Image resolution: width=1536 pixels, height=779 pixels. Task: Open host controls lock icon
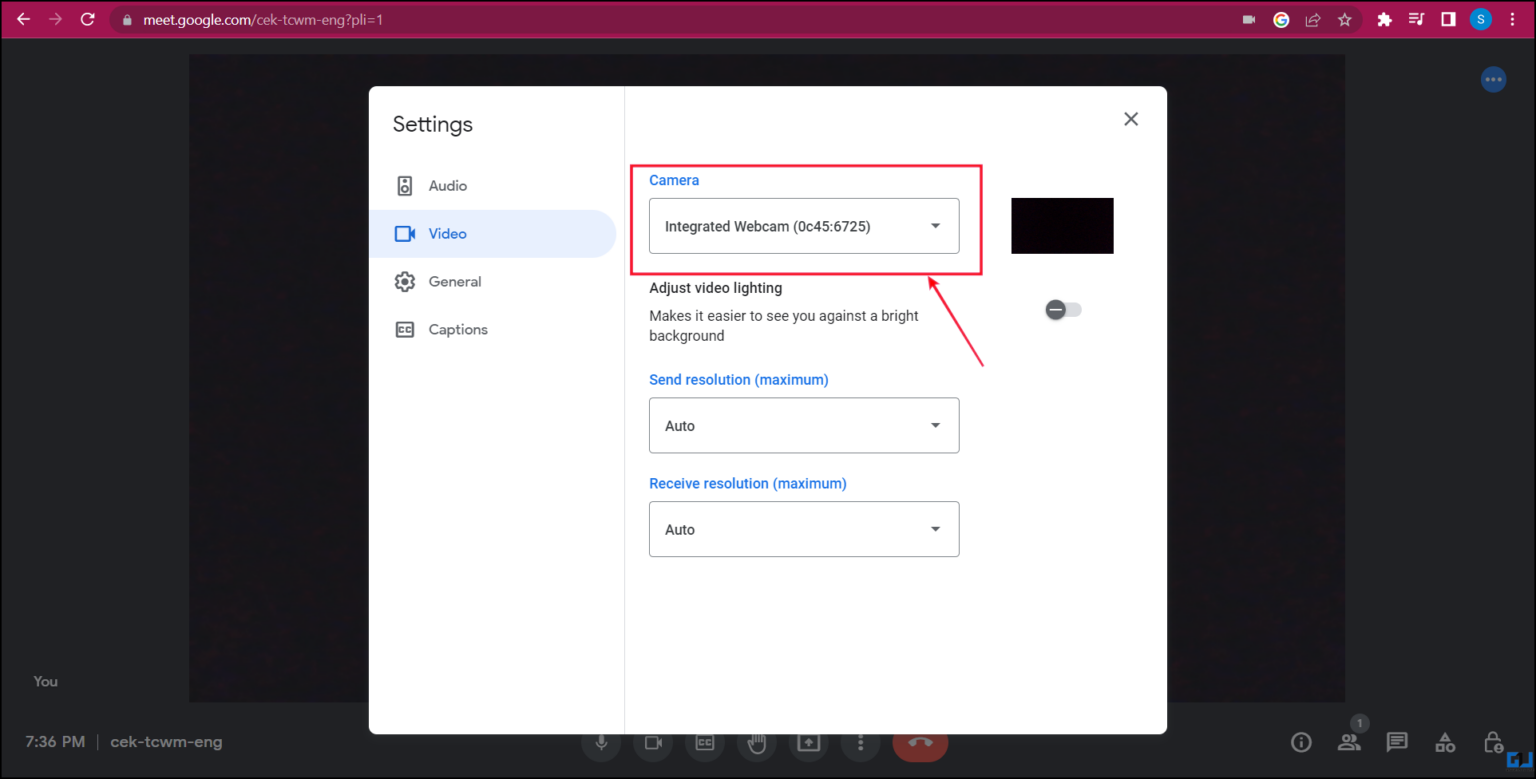1493,742
